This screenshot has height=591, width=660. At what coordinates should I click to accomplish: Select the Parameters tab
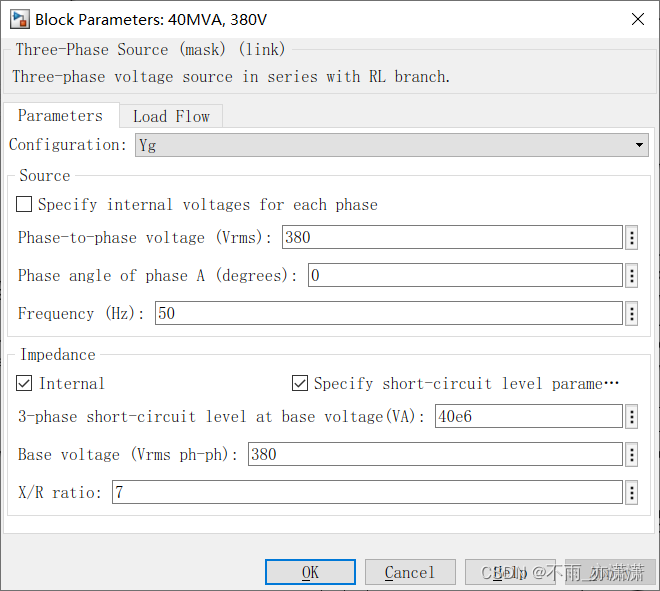tap(60, 116)
